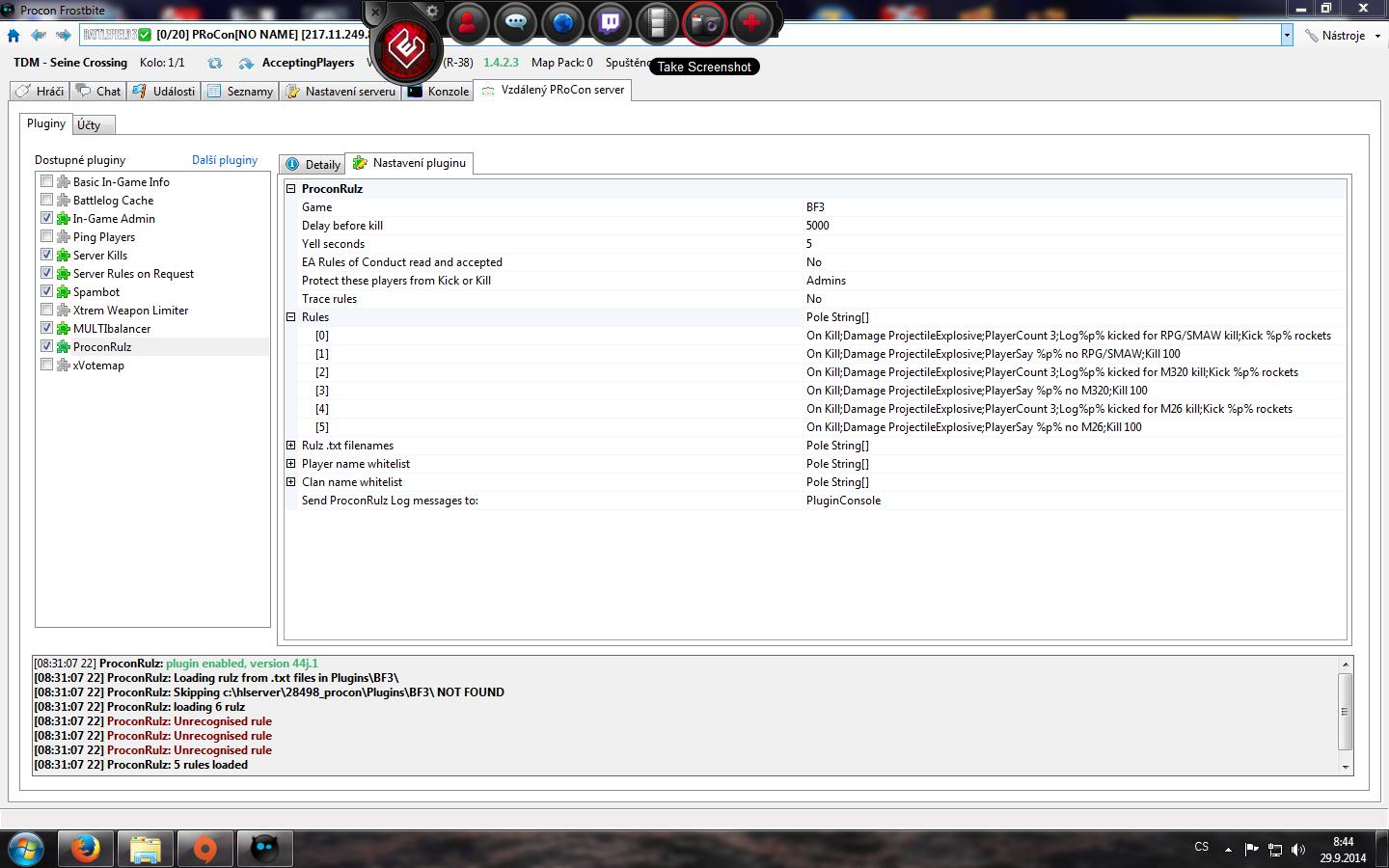Click the Další pluginy link

point(225,160)
